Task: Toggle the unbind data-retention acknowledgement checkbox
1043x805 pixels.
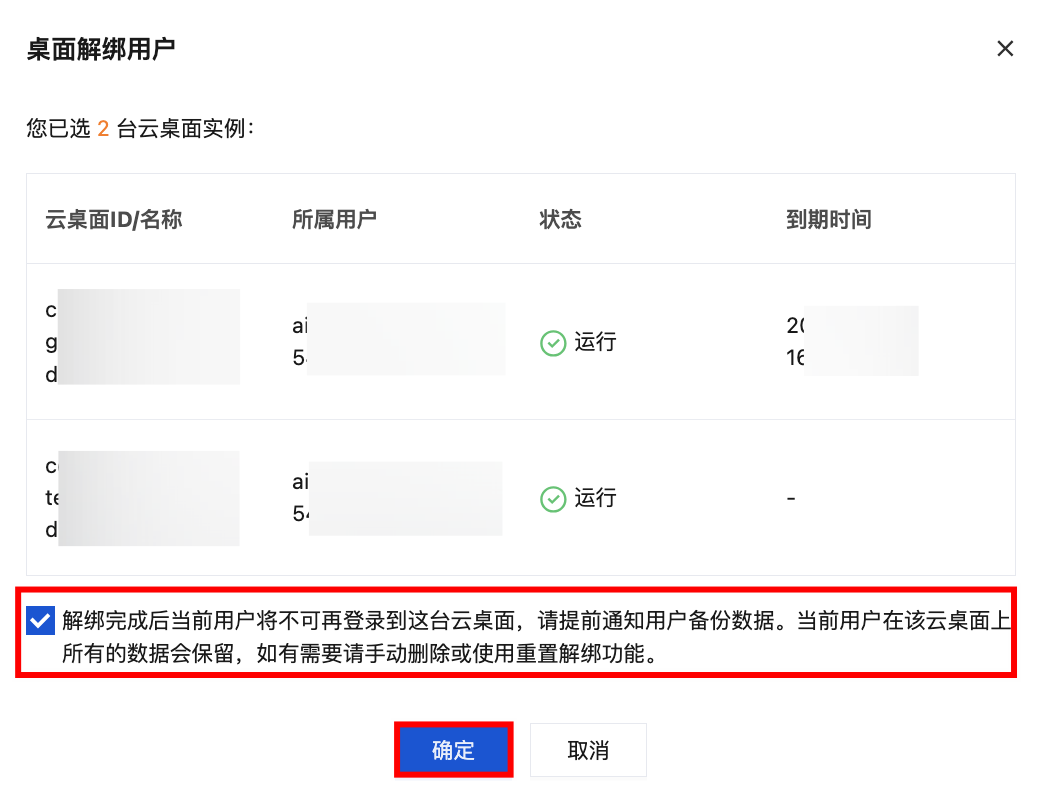Action: pos(40,621)
